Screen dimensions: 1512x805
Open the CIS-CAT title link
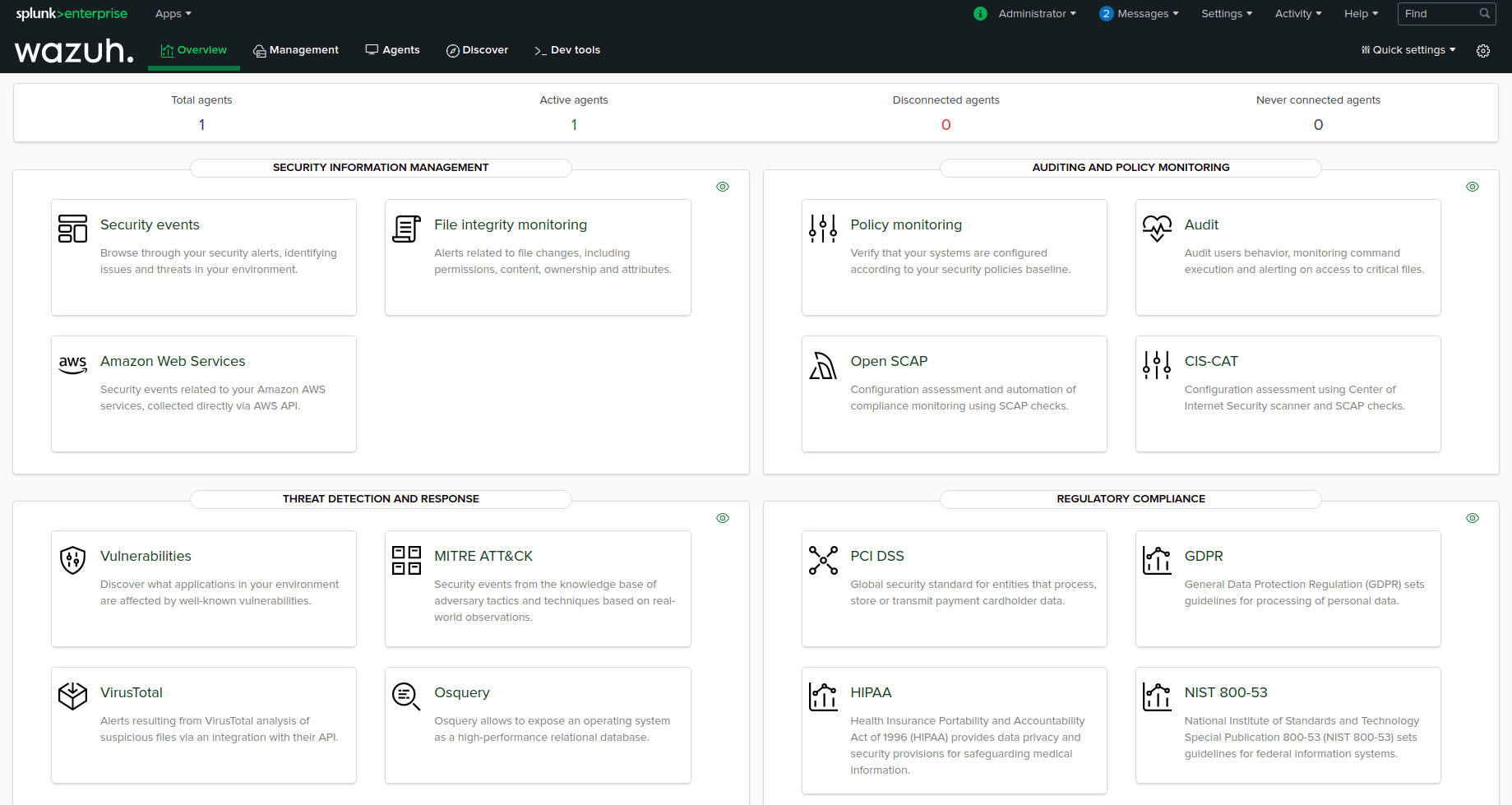(x=1211, y=361)
